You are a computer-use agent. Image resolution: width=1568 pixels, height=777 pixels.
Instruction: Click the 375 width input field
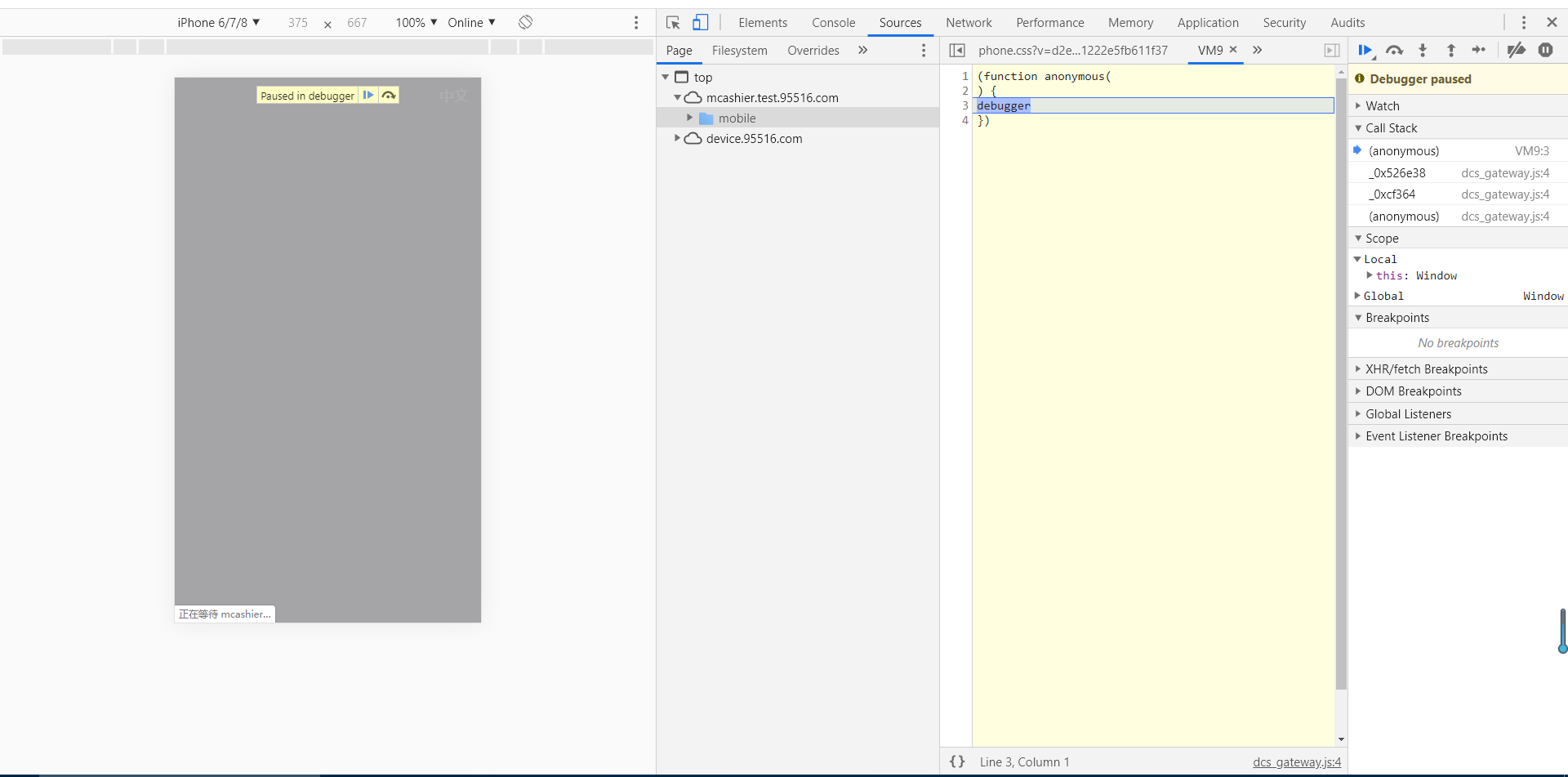297,23
